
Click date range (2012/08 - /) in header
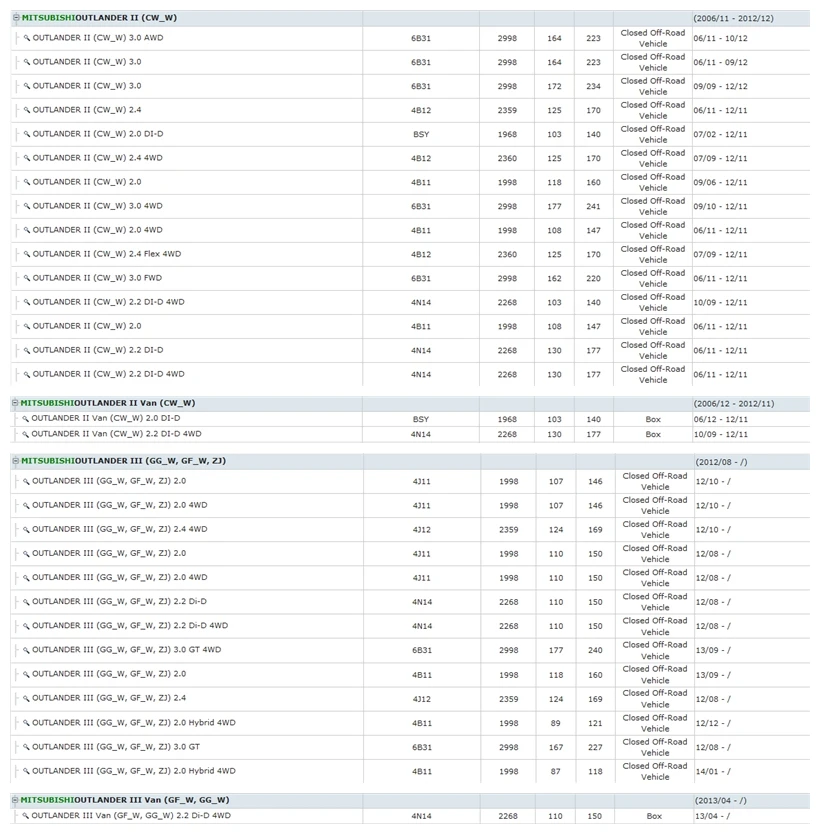721,462
